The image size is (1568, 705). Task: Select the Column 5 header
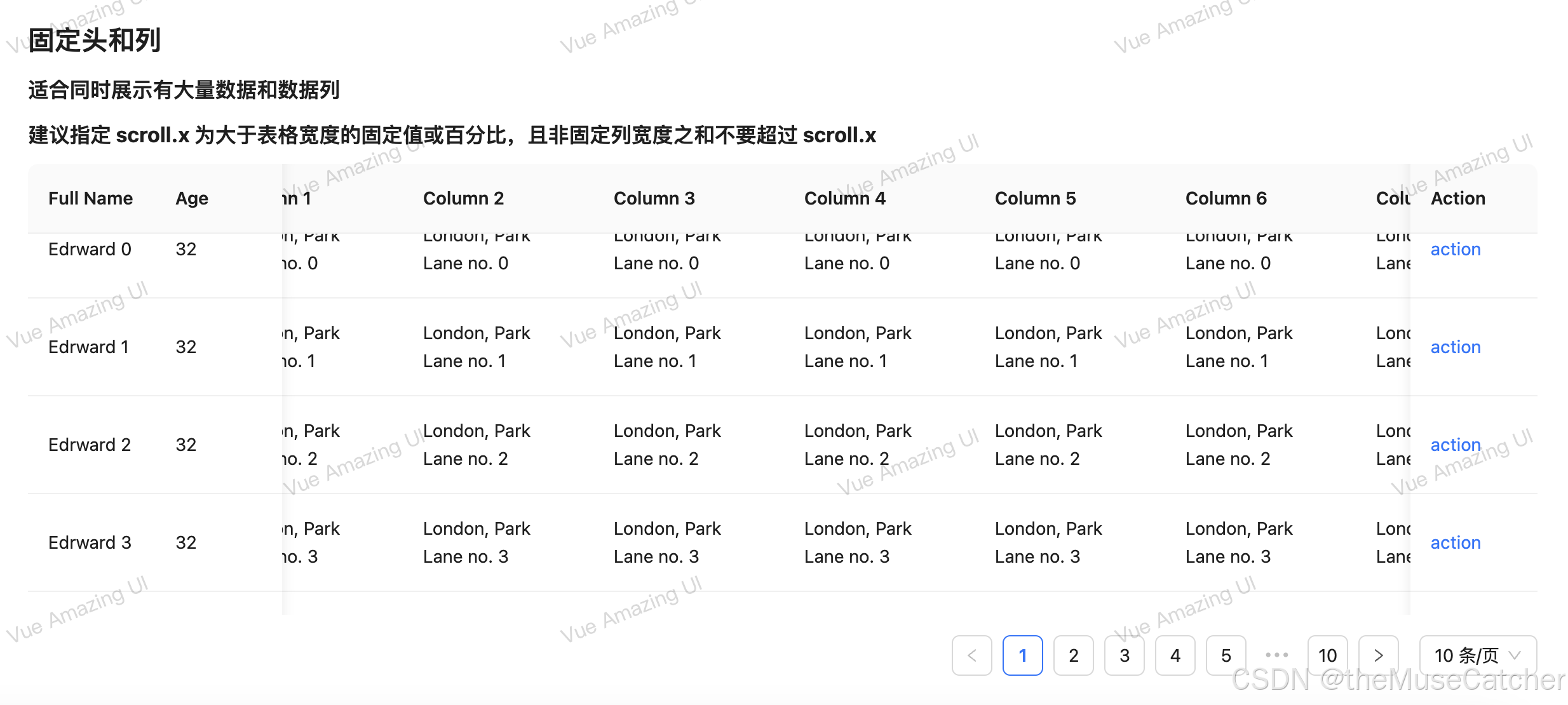1035,198
